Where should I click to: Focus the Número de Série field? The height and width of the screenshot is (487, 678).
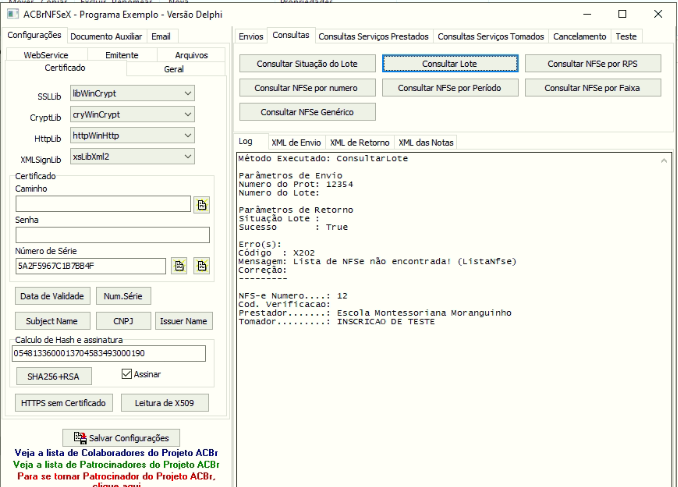tap(90, 266)
